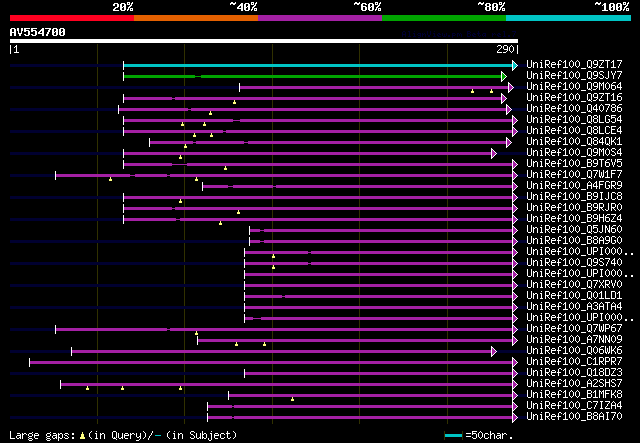Click the yellow query gap symbol in legend
Image resolution: width=640 pixels, height=443 pixels.
[x=82, y=436]
